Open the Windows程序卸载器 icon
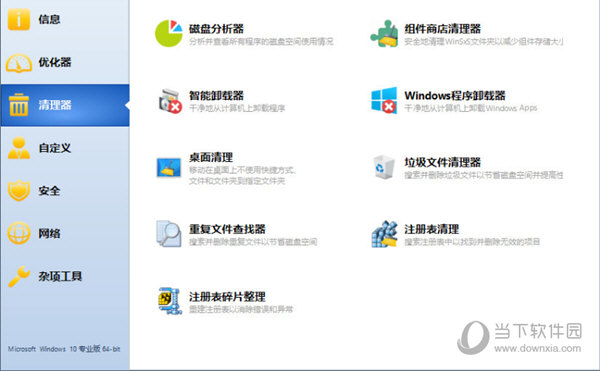The width and height of the screenshot is (600, 371). (384, 100)
